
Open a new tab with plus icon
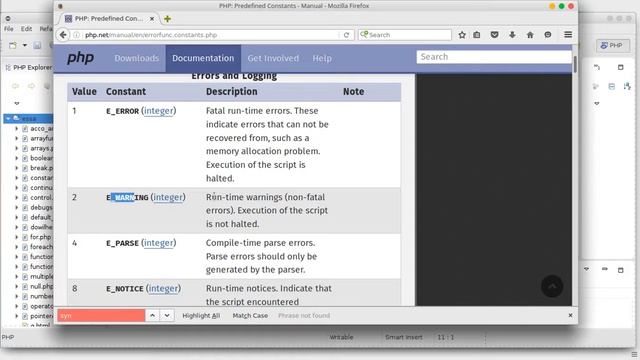(x=167, y=19)
